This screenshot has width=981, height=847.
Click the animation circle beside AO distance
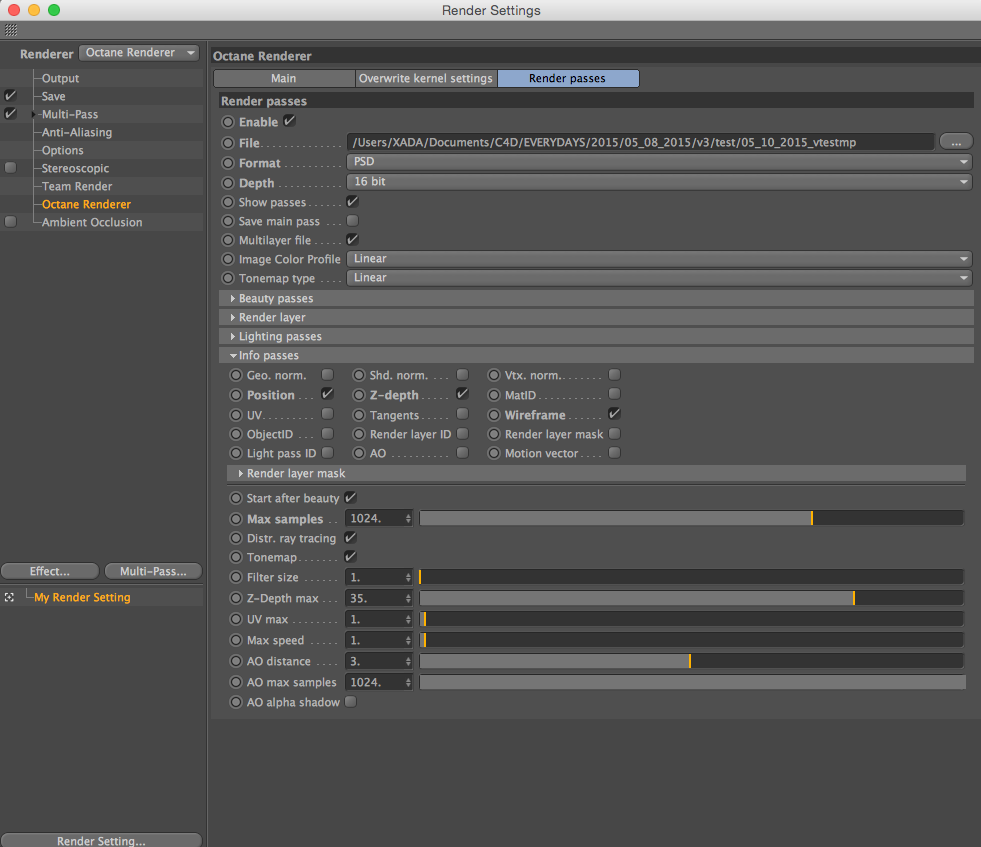click(x=235, y=661)
